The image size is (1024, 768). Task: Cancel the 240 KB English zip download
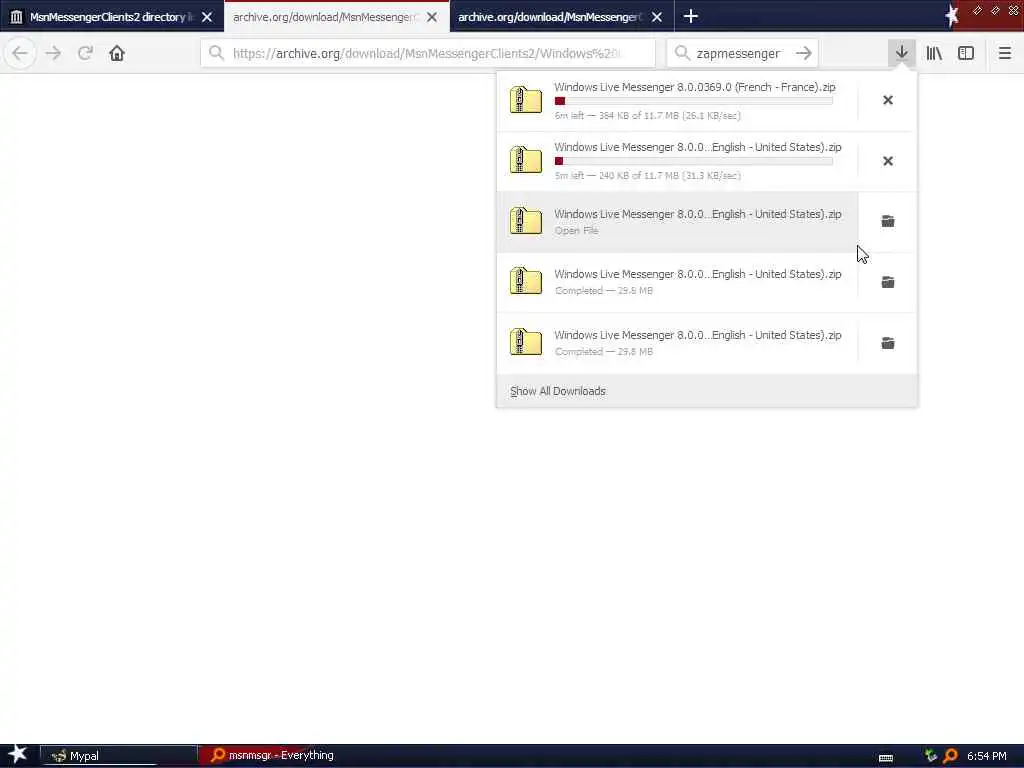pos(888,161)
